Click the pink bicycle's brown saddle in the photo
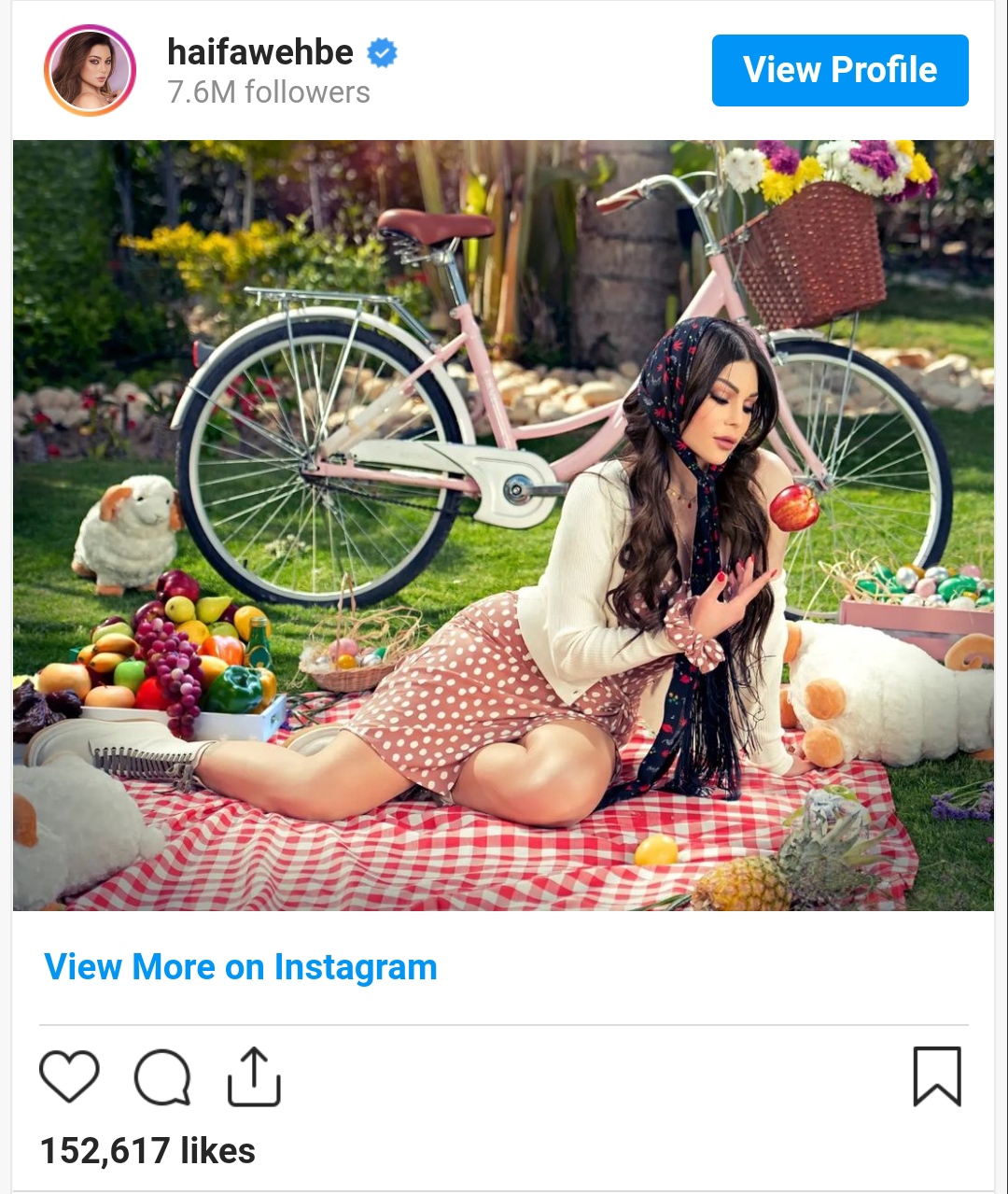This screenshot has width=1008, height=1194. pyautogui.click(x=436, y=226)
